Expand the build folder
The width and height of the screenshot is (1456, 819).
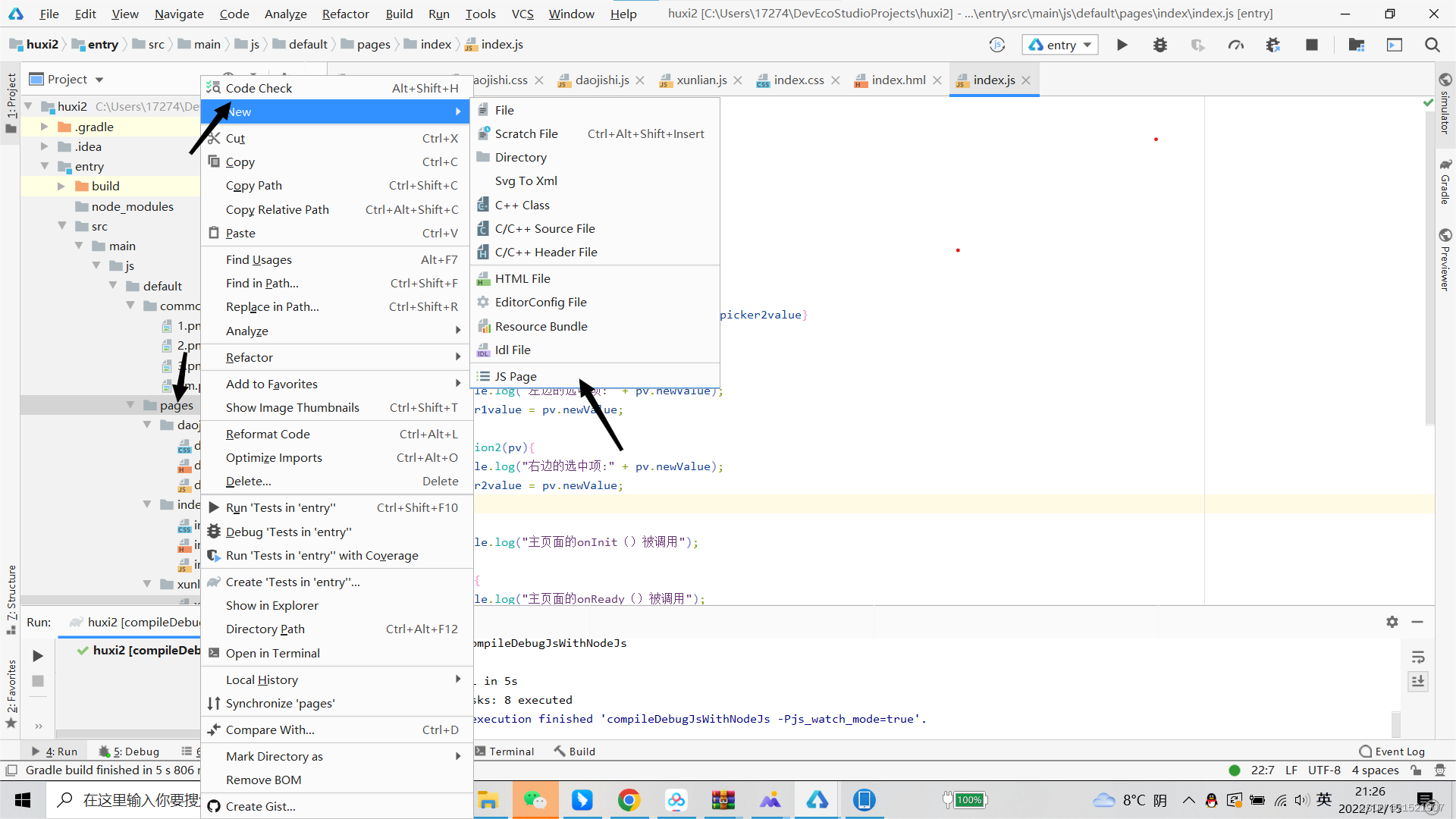pyautogui.click(x=61, y=186)
